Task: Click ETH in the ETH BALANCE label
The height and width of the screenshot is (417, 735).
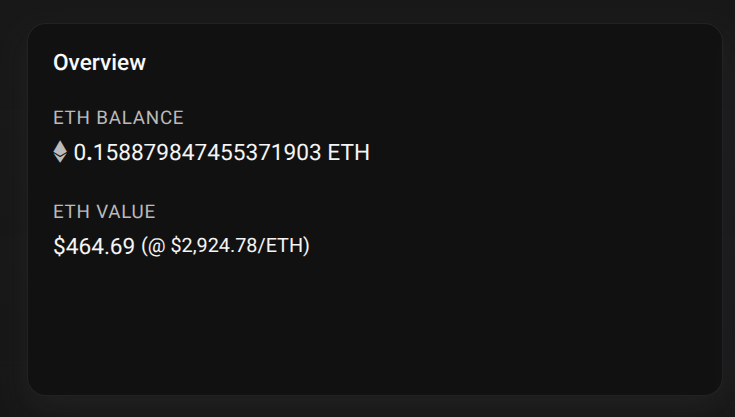Action: point(69,118)
